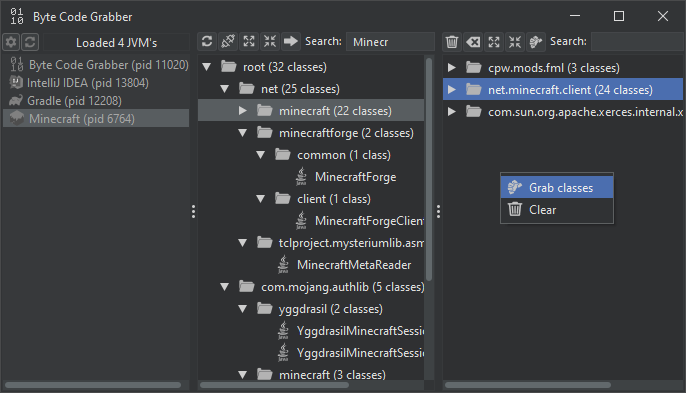
Task: Click splitter handle between class and right panels
Action: [438, 211]
